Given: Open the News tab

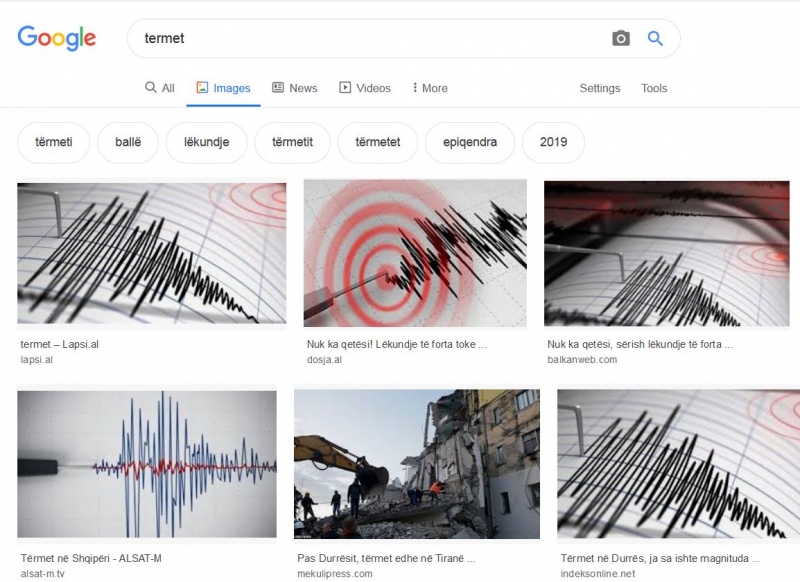Looking at the screenshot, I should coord(294,88).
